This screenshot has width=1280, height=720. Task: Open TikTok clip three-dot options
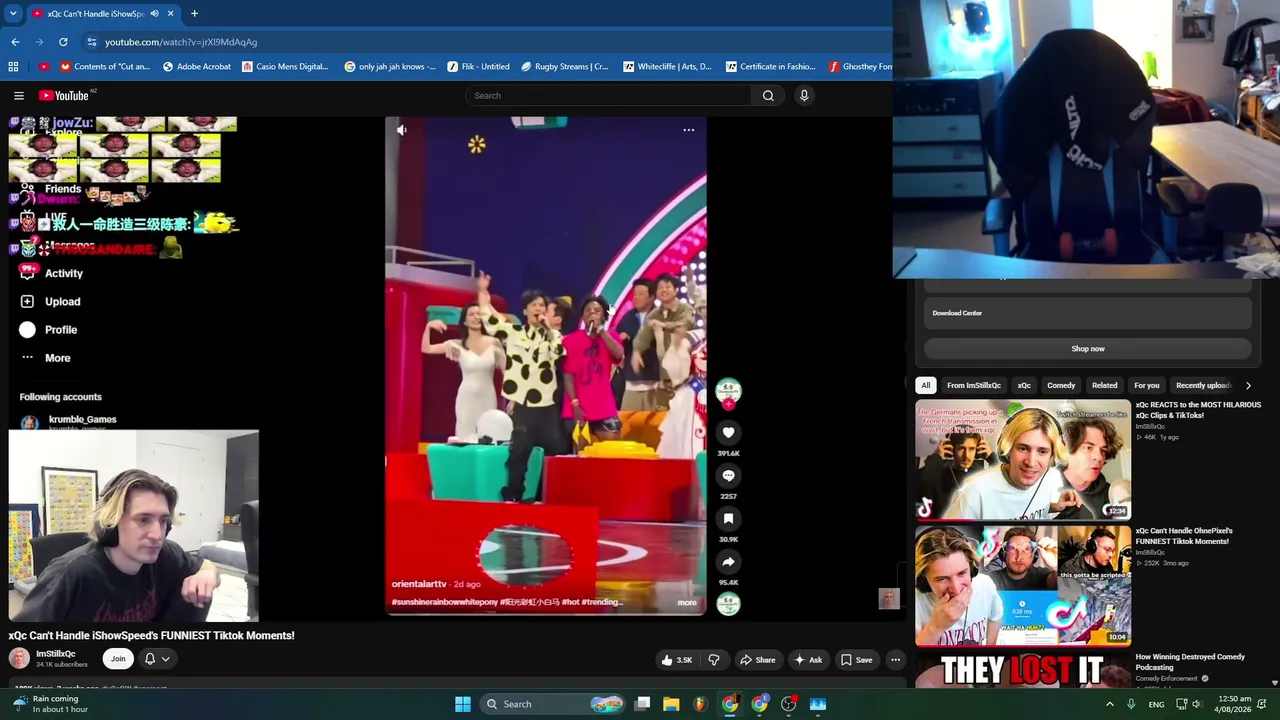[689, 130]
